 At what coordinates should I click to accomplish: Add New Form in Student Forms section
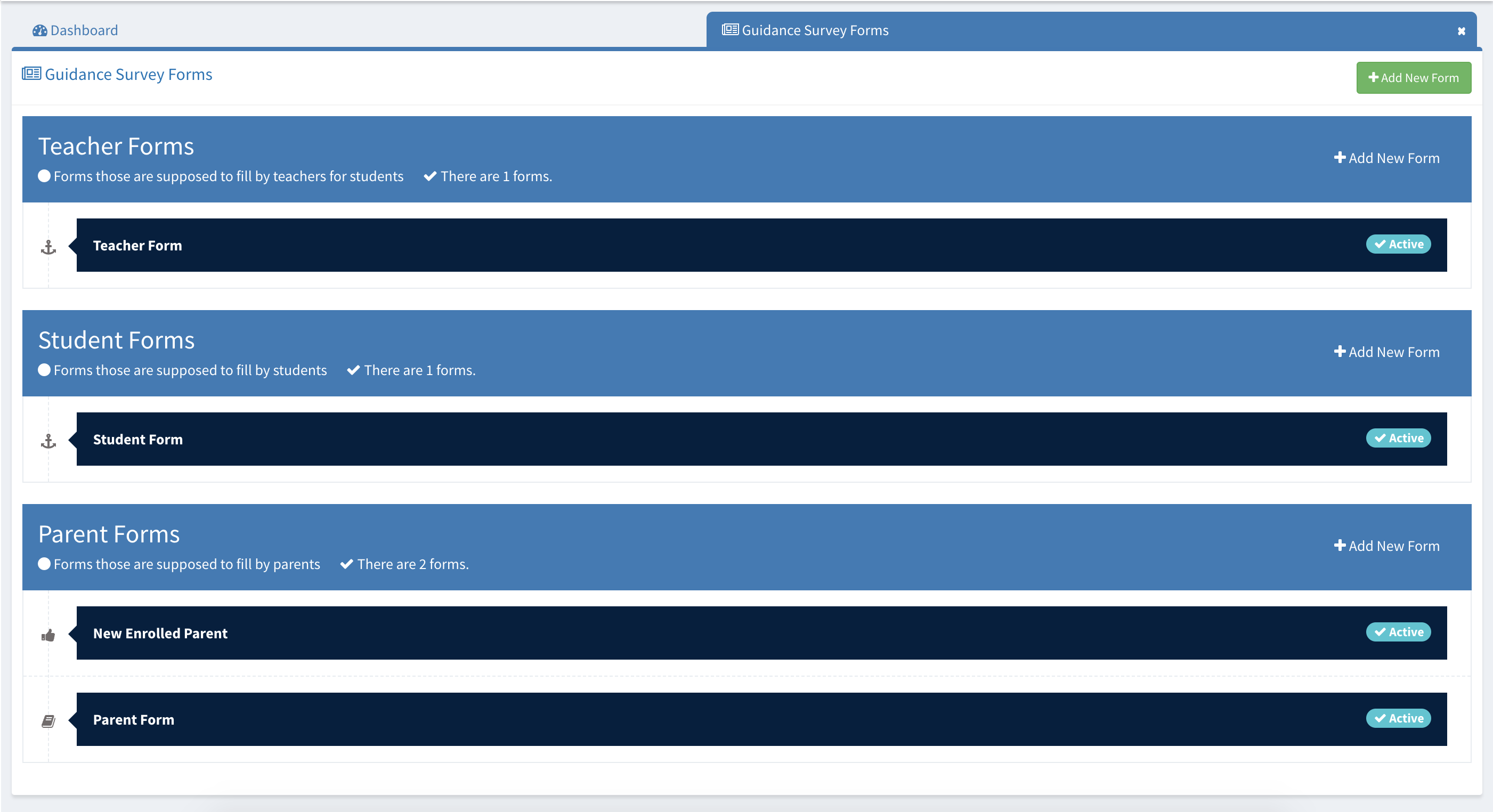tap(1386, 352)
